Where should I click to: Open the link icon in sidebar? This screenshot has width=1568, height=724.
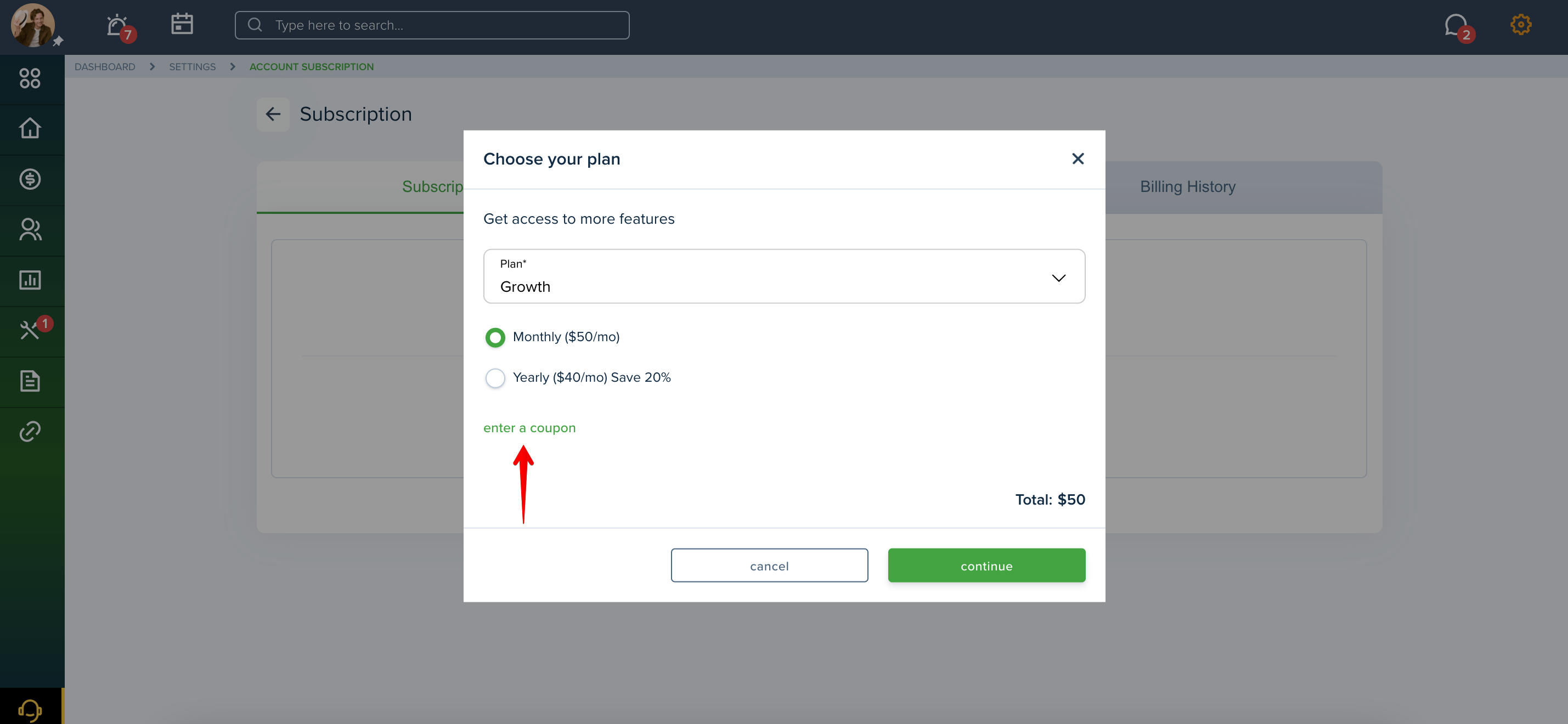(x=30, y=431)
